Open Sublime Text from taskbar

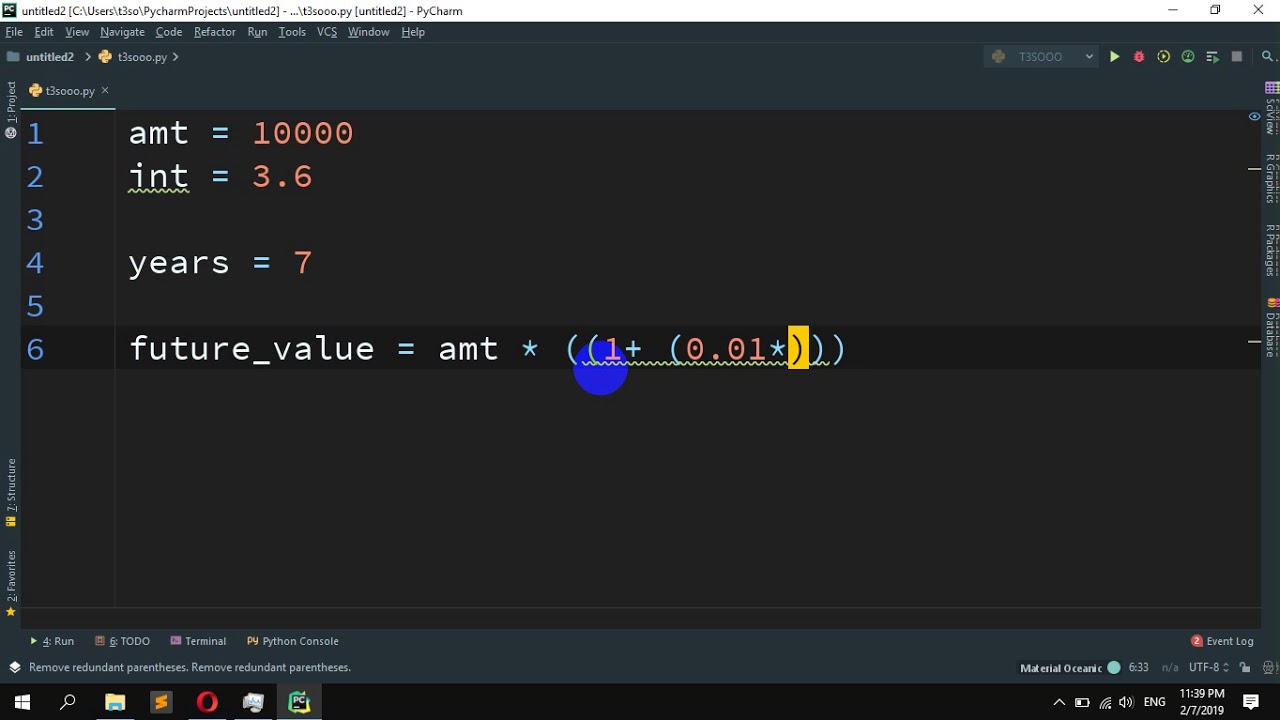161,702
